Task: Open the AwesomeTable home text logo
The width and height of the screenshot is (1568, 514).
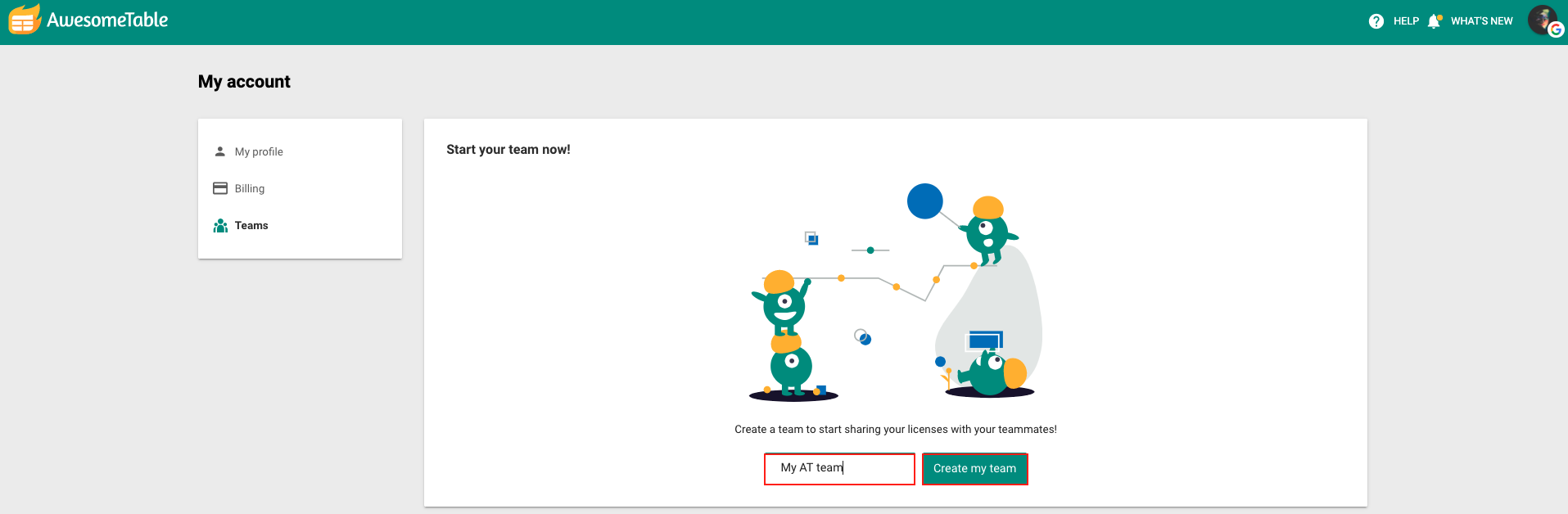Action: coord(107,20)
